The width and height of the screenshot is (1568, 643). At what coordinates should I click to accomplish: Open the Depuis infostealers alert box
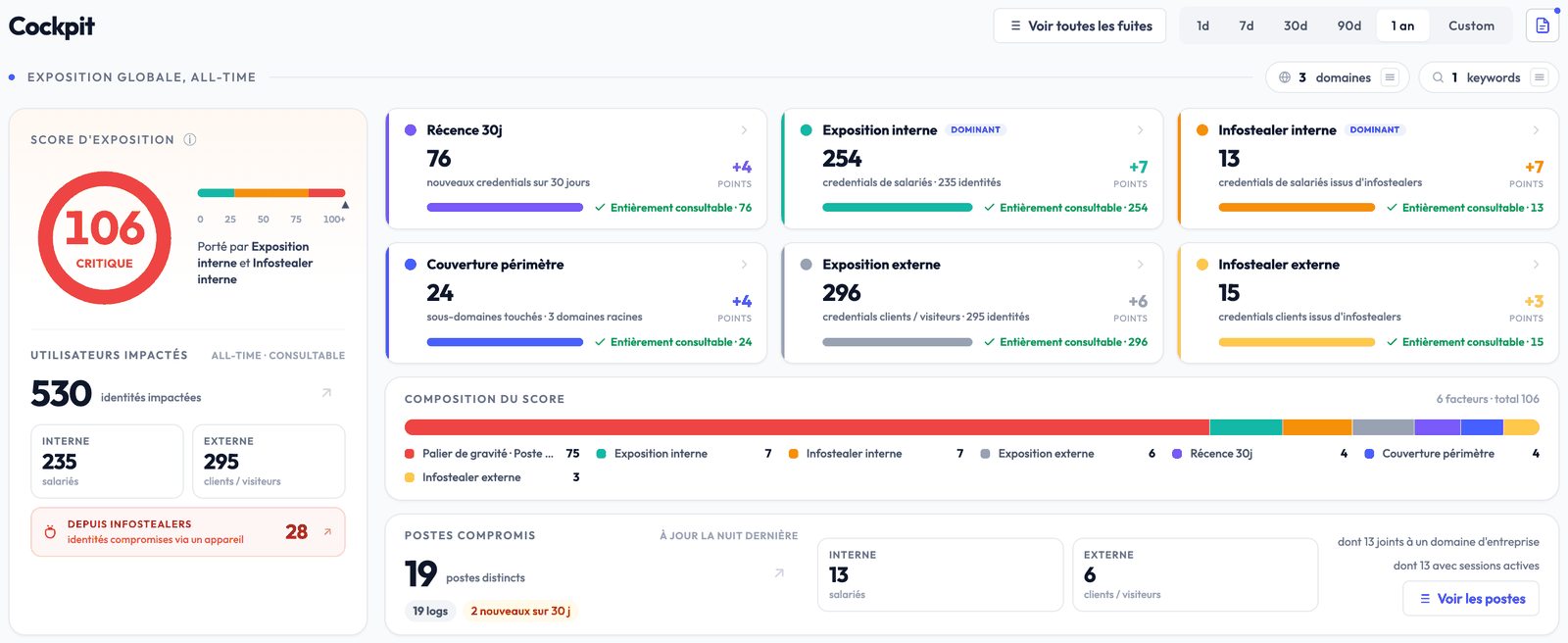pos(188,532)
